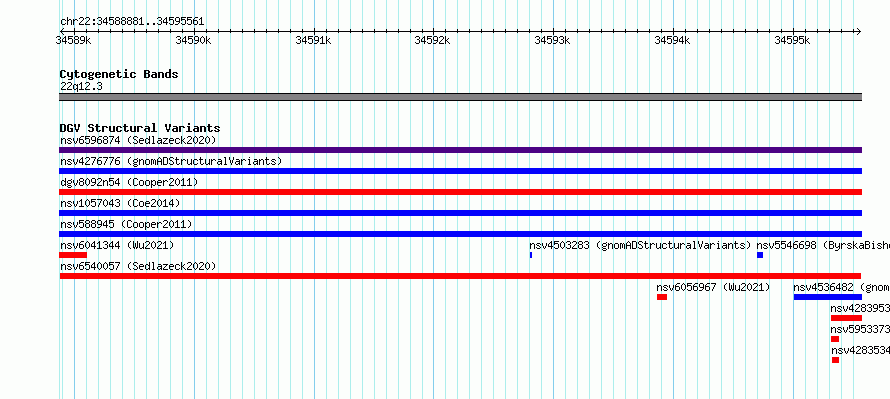Click the 34594k ruler position
The image size is (890, 399).
673,40
